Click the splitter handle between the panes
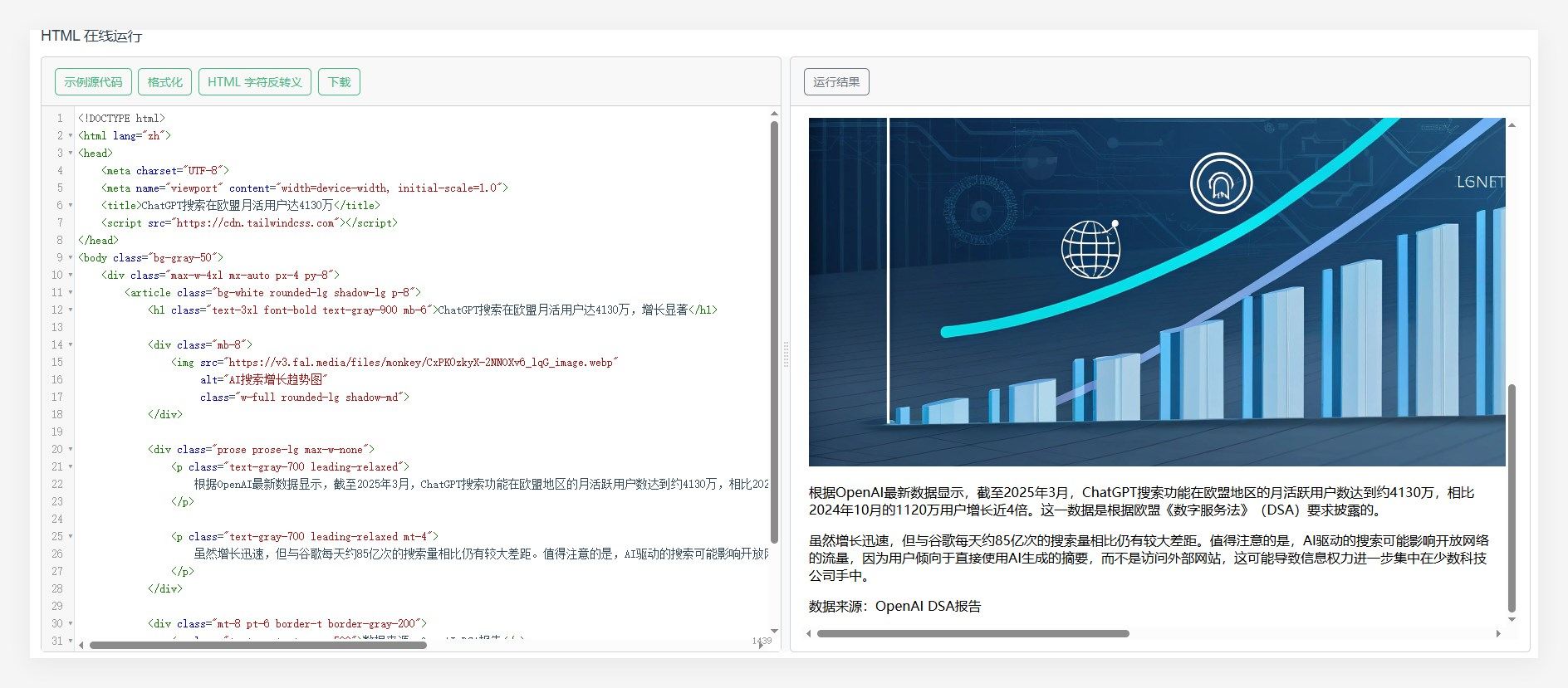 [786, 354]
